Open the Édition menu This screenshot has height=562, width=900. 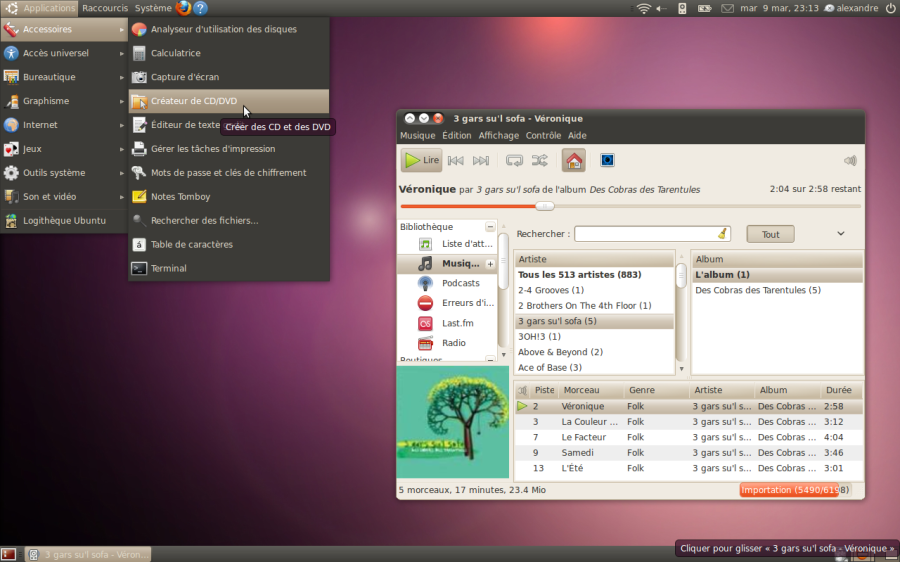pos(456,135)
